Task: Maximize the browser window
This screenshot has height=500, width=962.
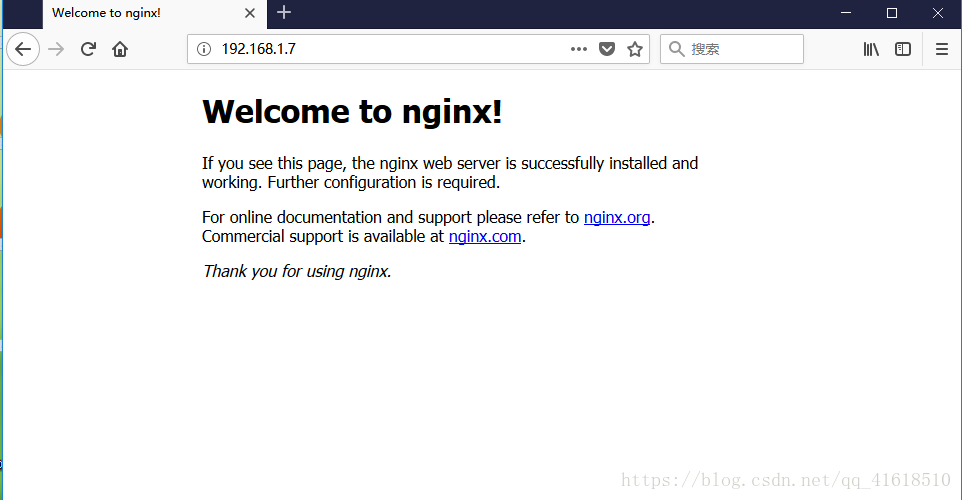Action: coord(892,13)
